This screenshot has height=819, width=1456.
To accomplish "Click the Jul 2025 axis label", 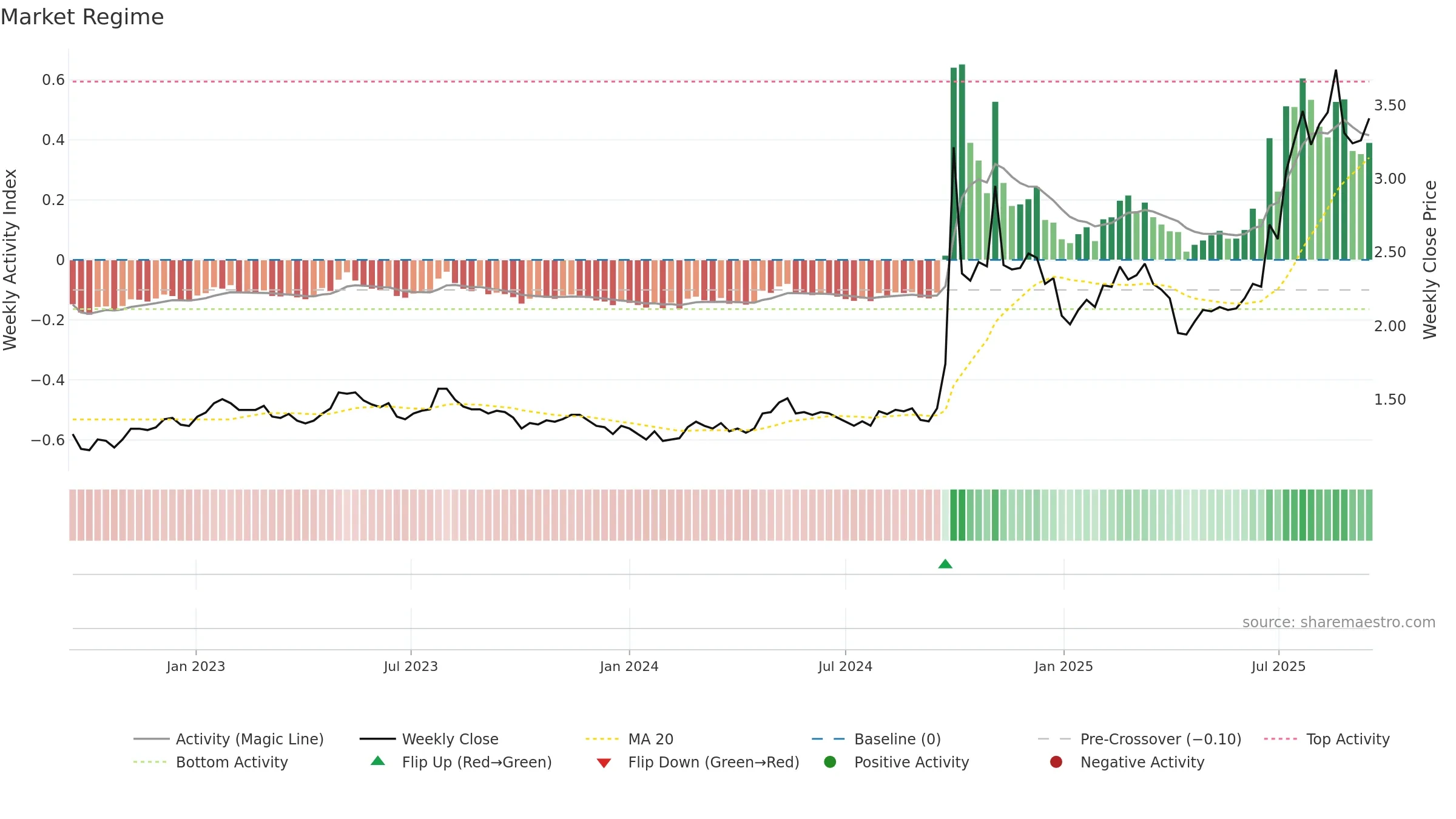I will click(1278, 666).
